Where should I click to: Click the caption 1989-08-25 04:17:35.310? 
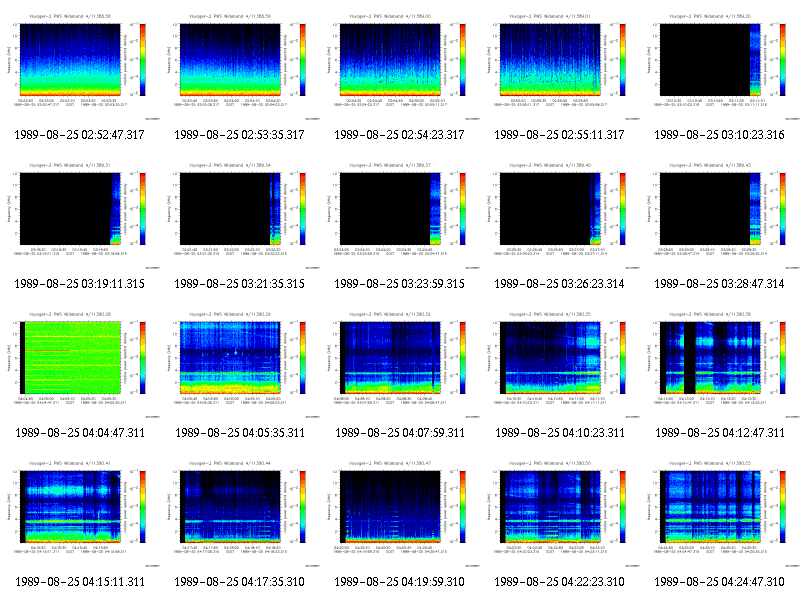click(x=239, y=582)
